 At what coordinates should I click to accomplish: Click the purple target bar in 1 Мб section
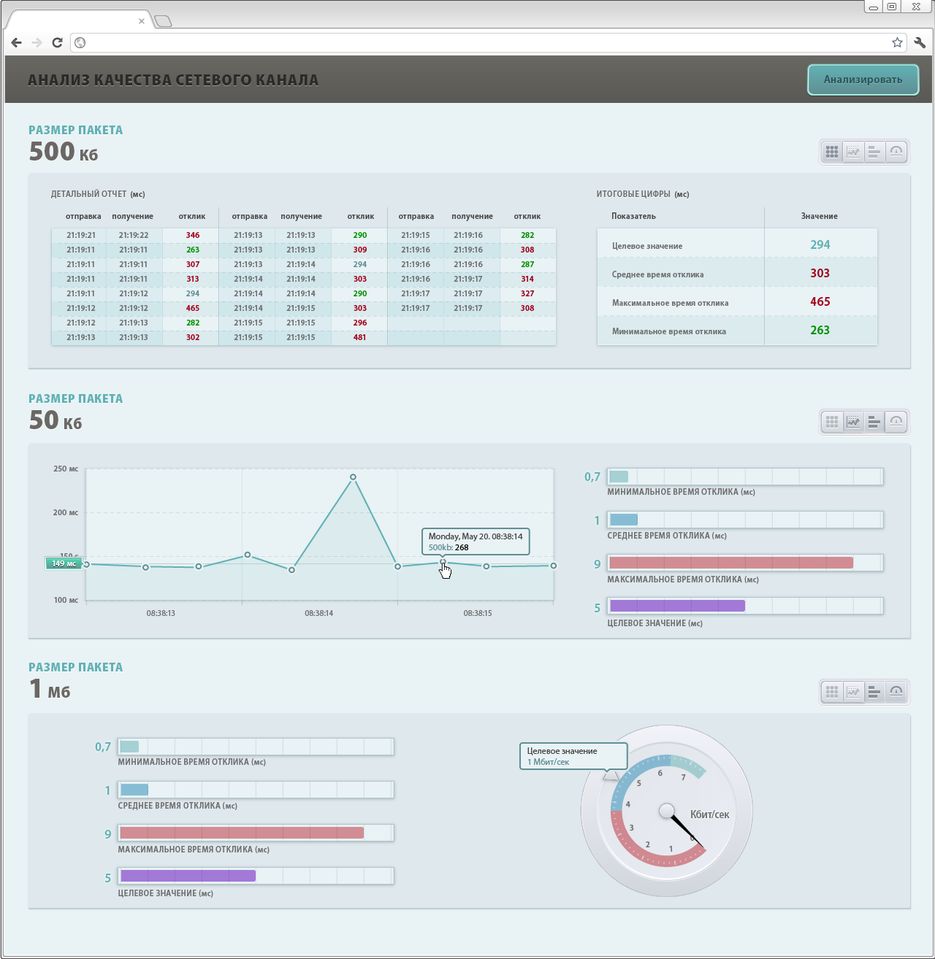click(188, 876)
